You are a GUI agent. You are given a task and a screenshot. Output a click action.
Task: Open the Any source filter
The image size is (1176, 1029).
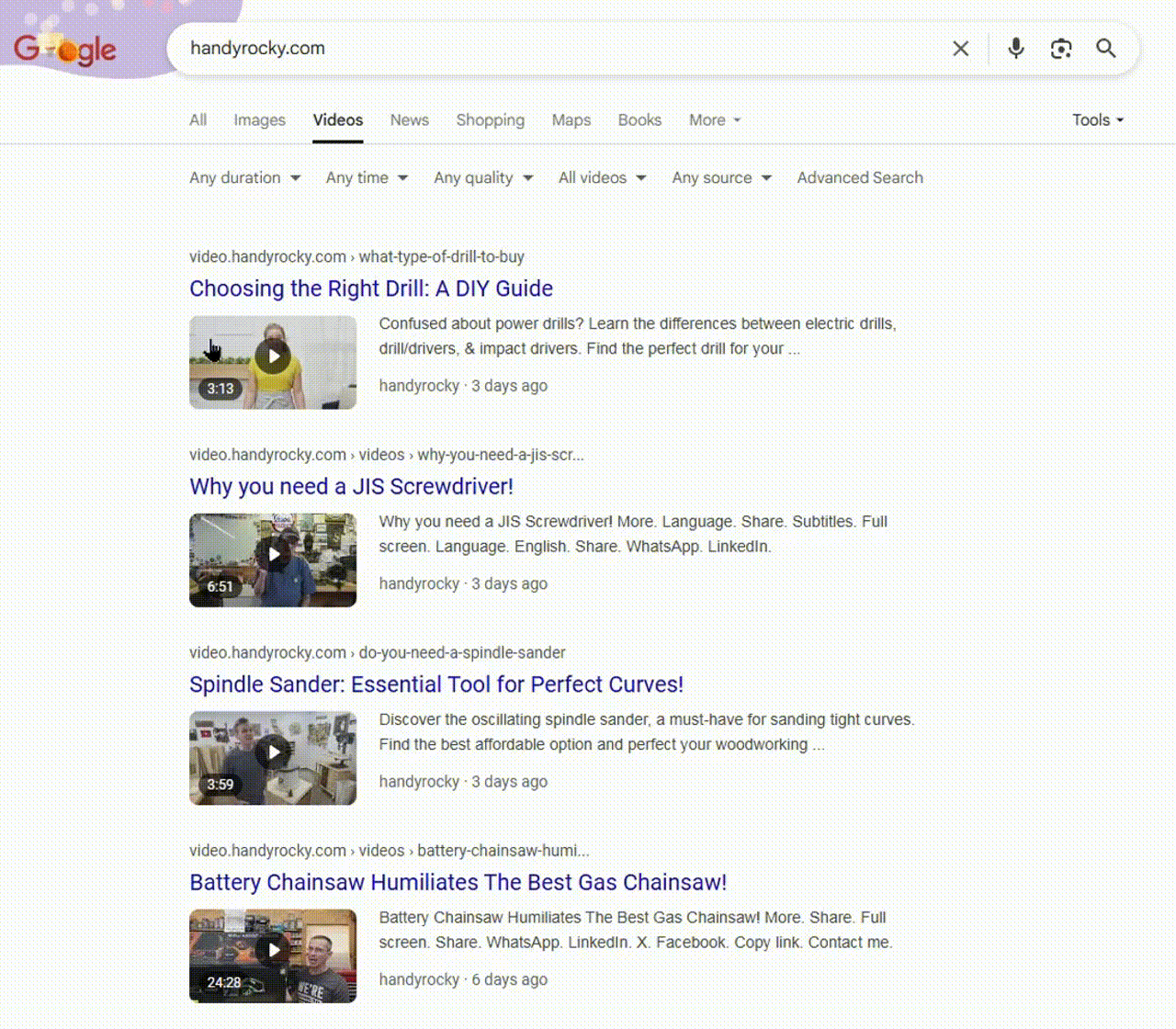[722, 178]
